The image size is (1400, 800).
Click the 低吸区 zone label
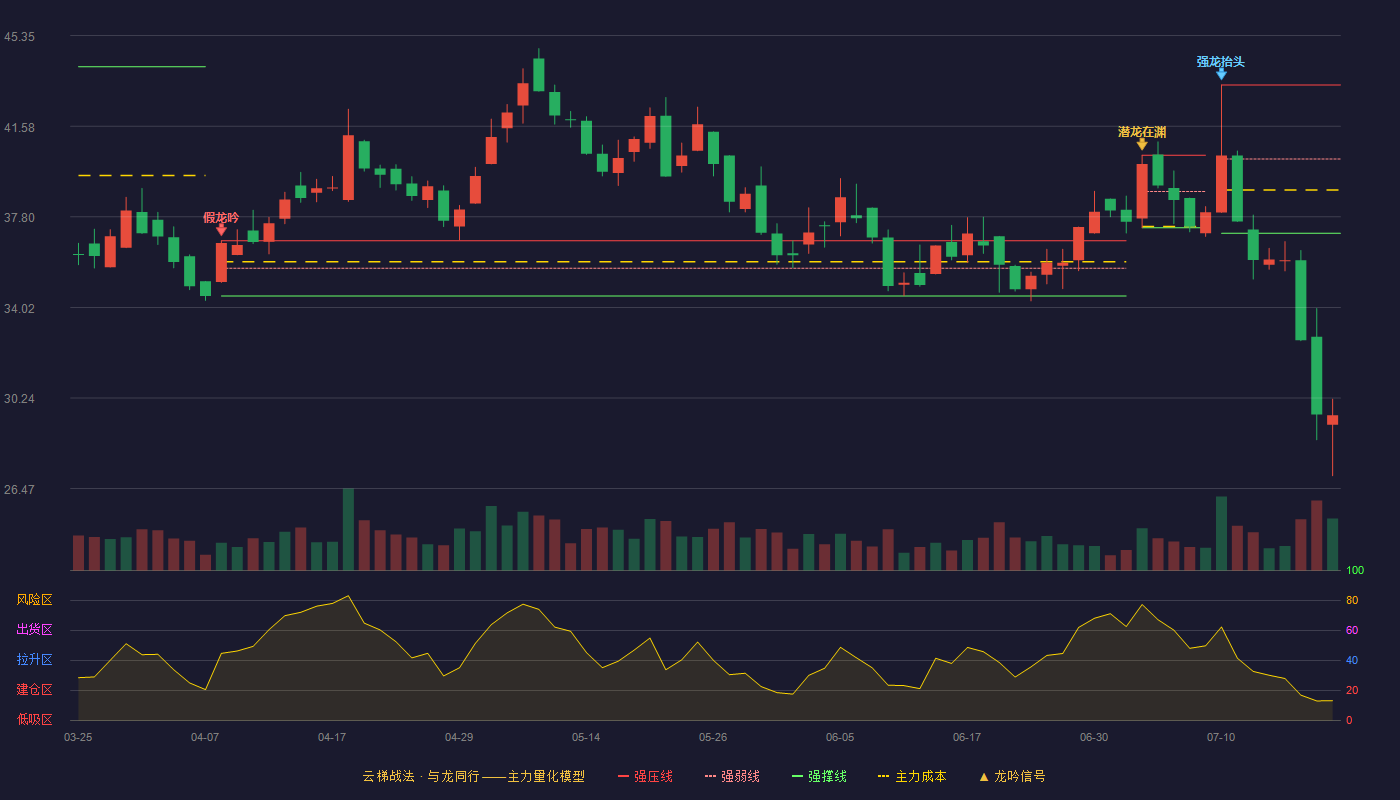(x=34, y=719)
